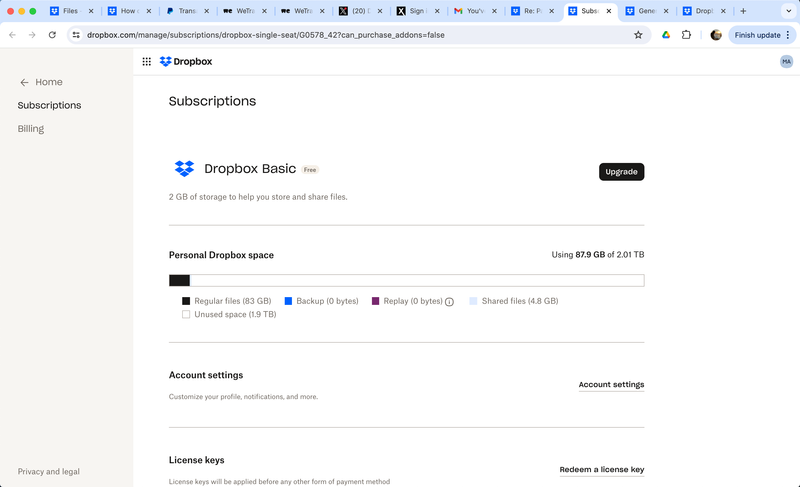Click the white Unused space swatch

(186, 315)
